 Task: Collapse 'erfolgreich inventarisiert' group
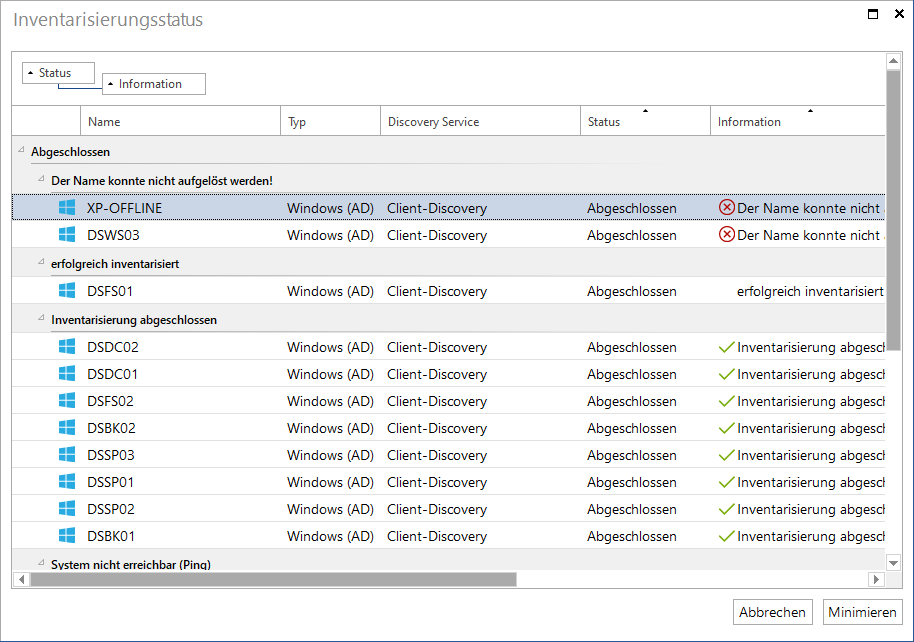pos(41,262)
